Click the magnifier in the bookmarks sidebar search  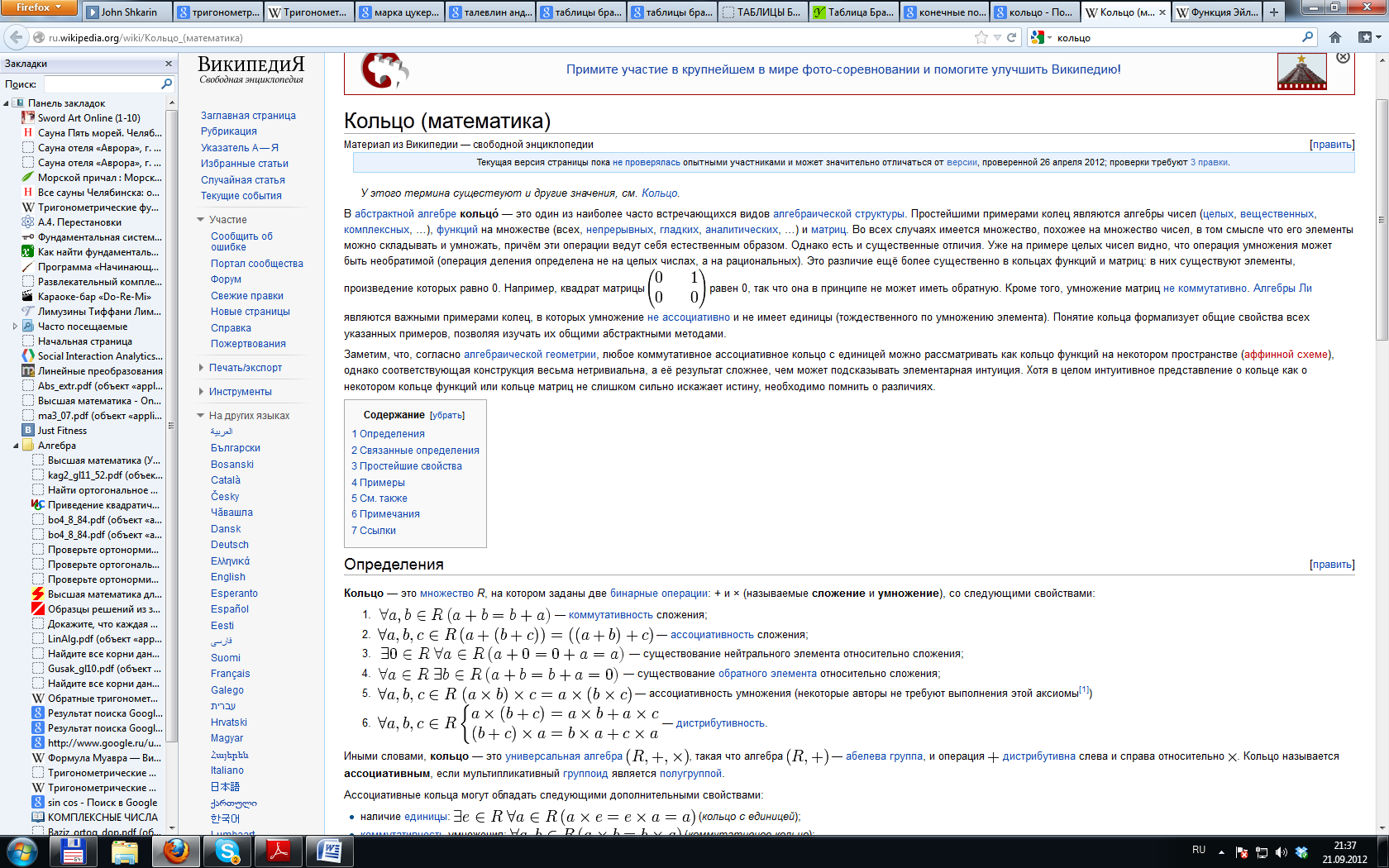(x=166, y=83)
